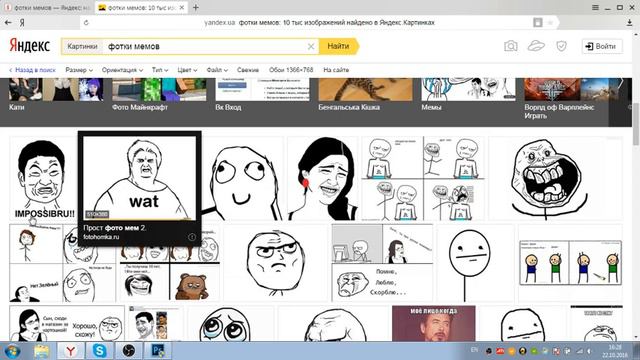The height and width of the screenshot is (360, 640).
Task: Open Photoshop from the taskbar
Action: (158, 351)
